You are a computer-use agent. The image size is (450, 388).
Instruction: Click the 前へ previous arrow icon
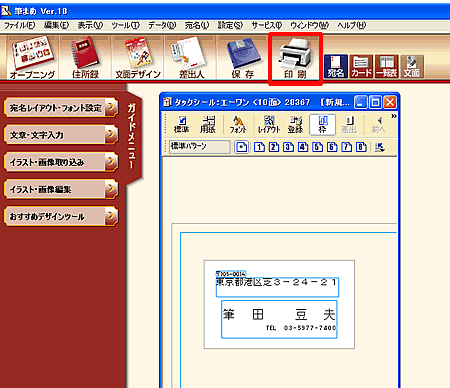[378, 125]
